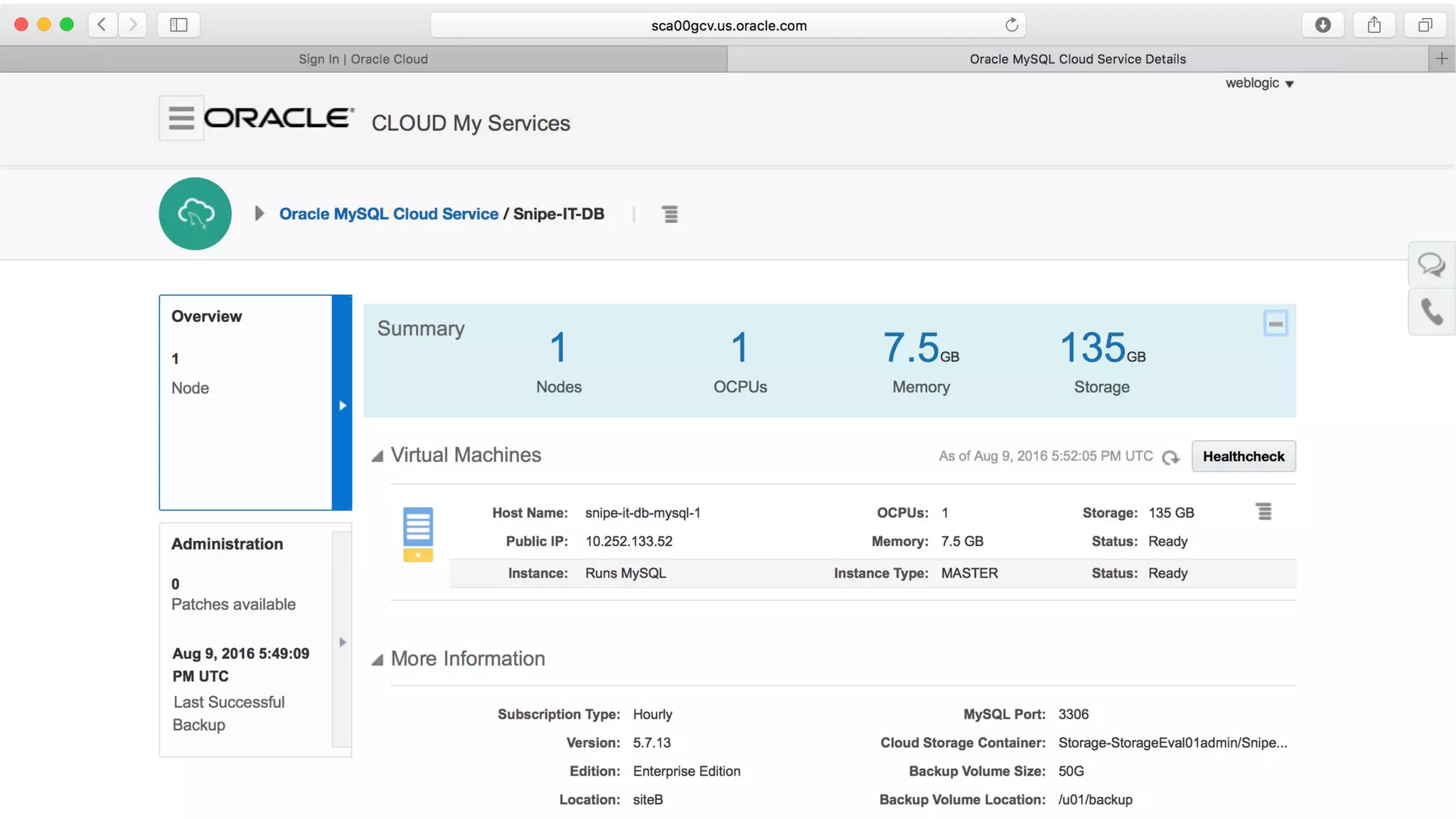
Task: Open the snipe-it-db-mysql-1 node actions menu
Action: [1263, 512]
